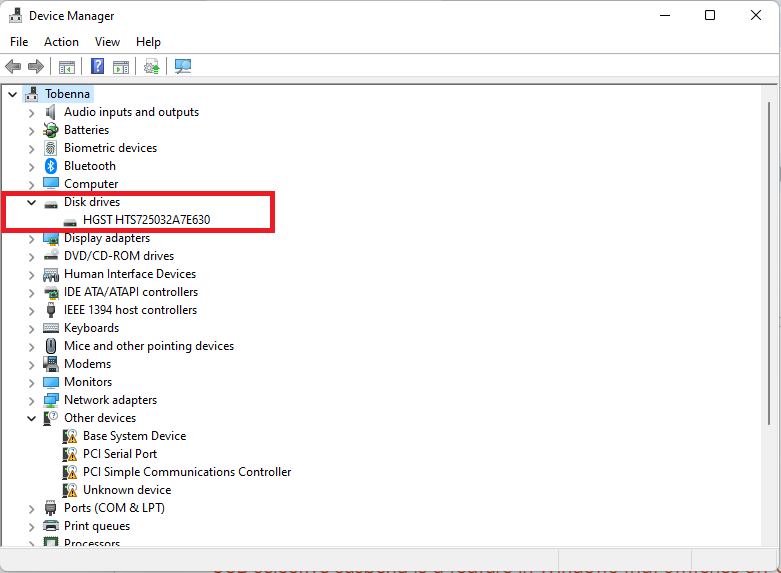The width and height of the screenshot is (781, 573).
Task: Click the IEEE 1394 host controllers icon
Action: (51, 310)
